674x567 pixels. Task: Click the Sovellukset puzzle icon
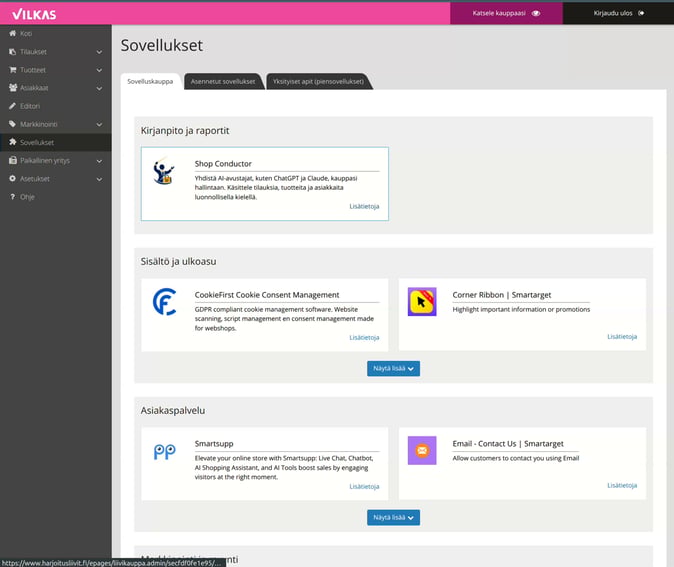[12, 142]
